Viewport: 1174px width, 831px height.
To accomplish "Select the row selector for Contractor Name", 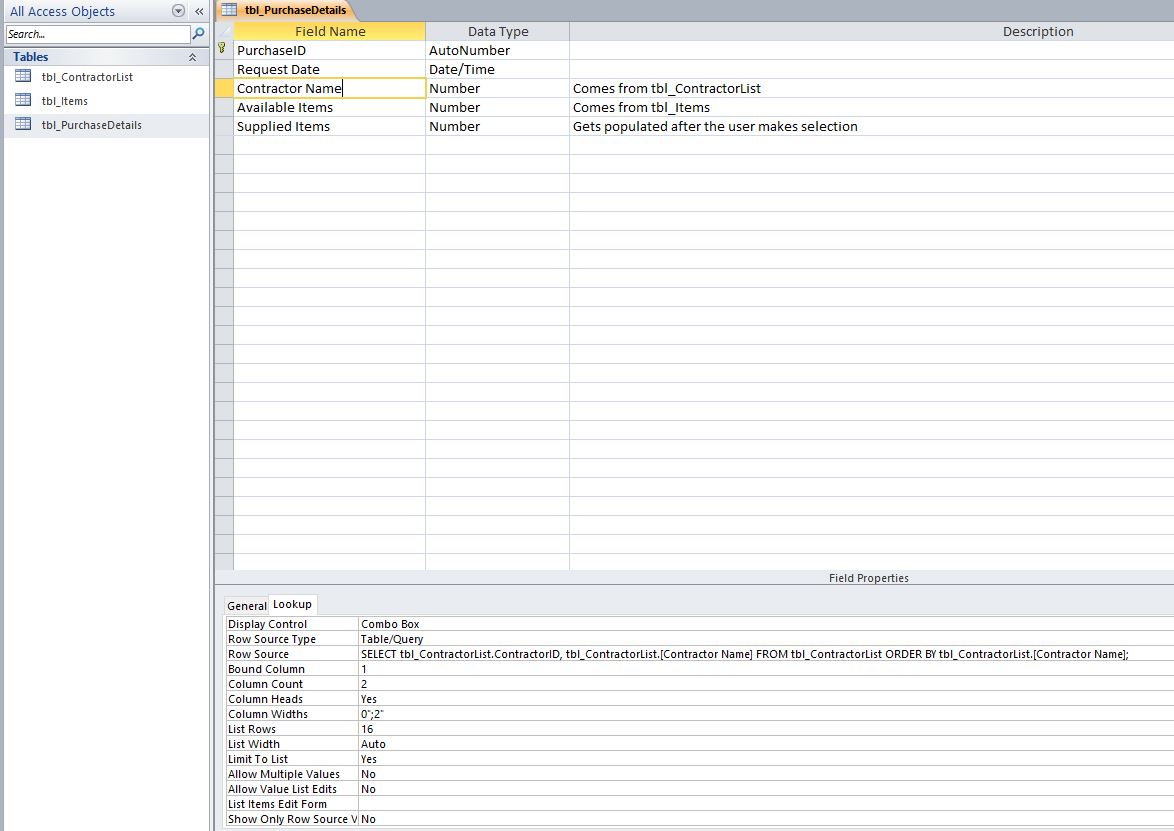I will (224, 88).
